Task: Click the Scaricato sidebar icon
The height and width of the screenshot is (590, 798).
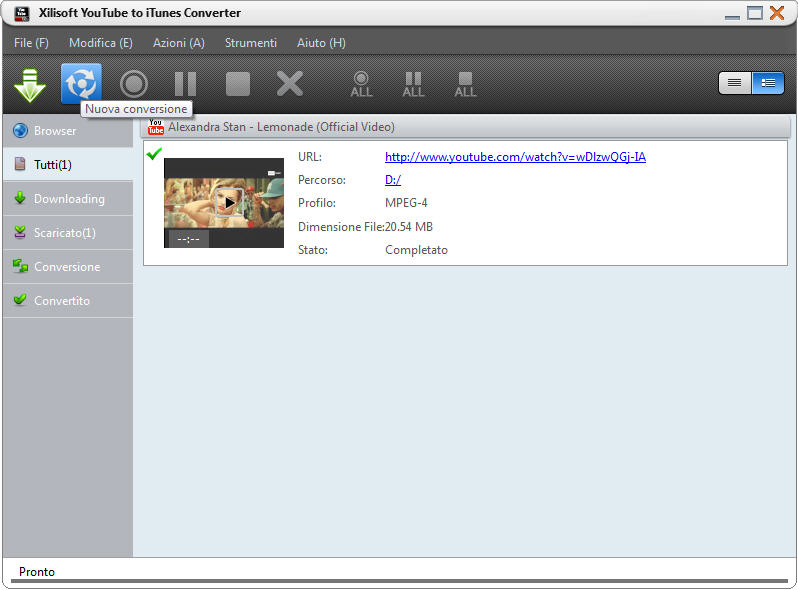Action: pyautogui.click(x=20, y=232)
